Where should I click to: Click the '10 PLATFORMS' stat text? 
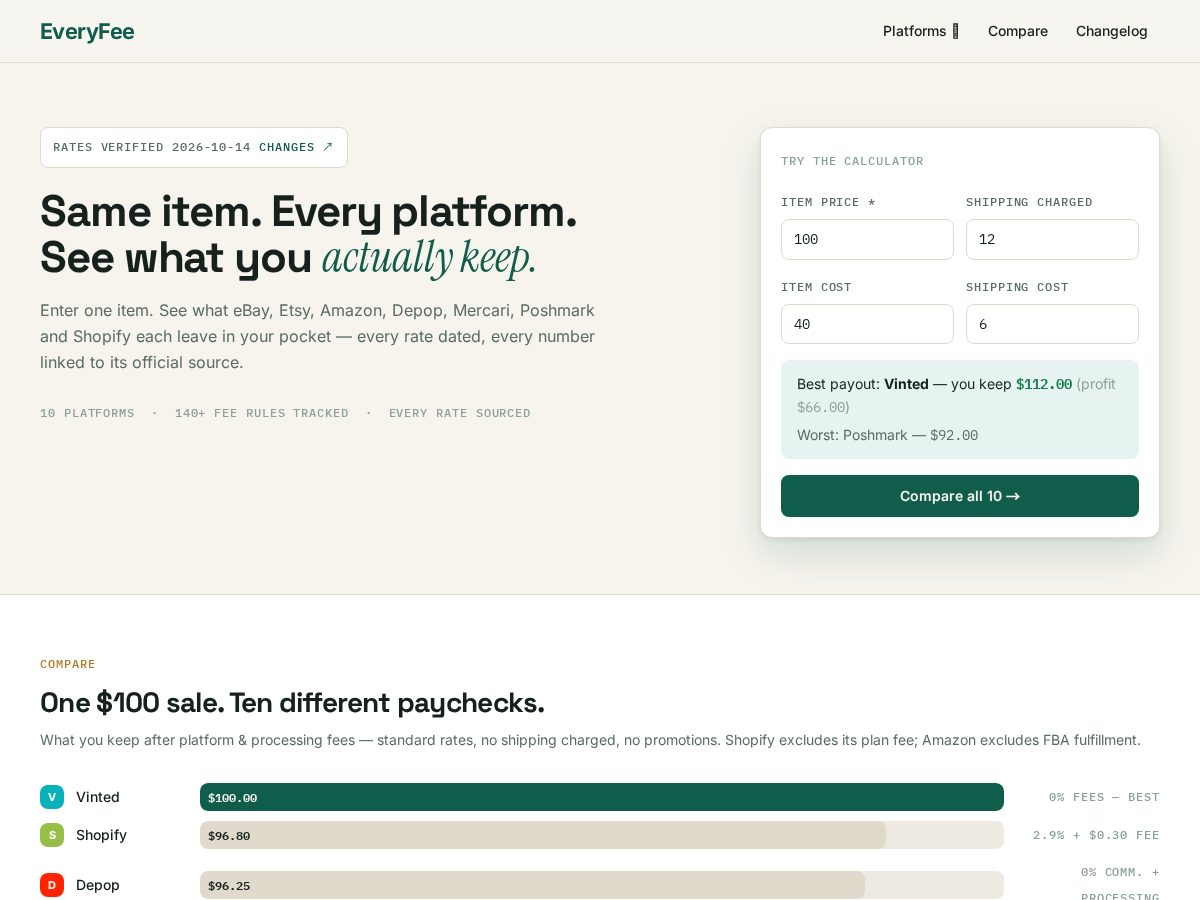tap(87, 413)
